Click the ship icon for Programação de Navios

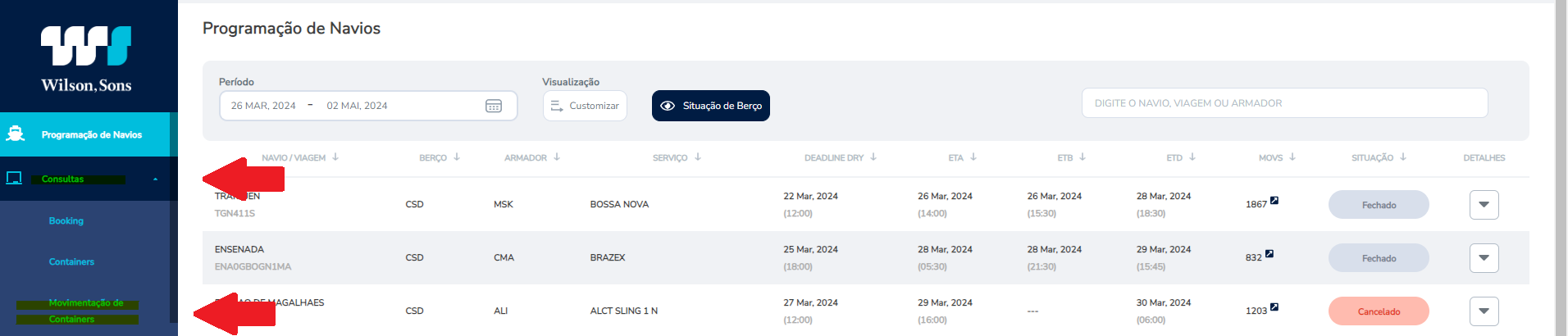(x=15, y=134)
